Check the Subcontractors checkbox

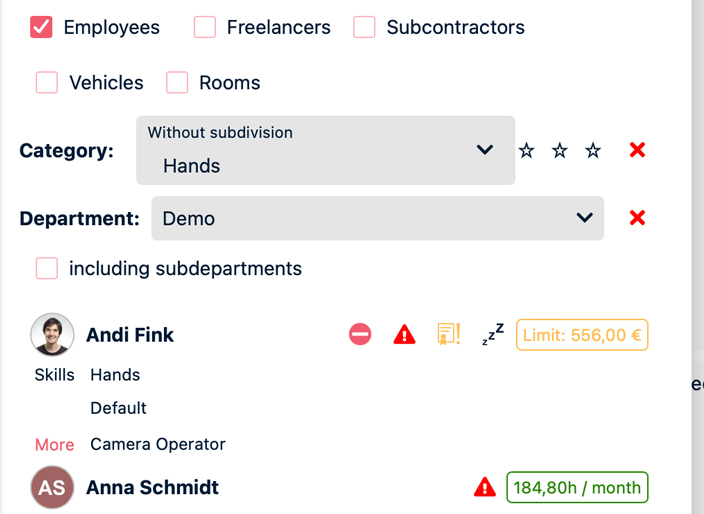364,27
